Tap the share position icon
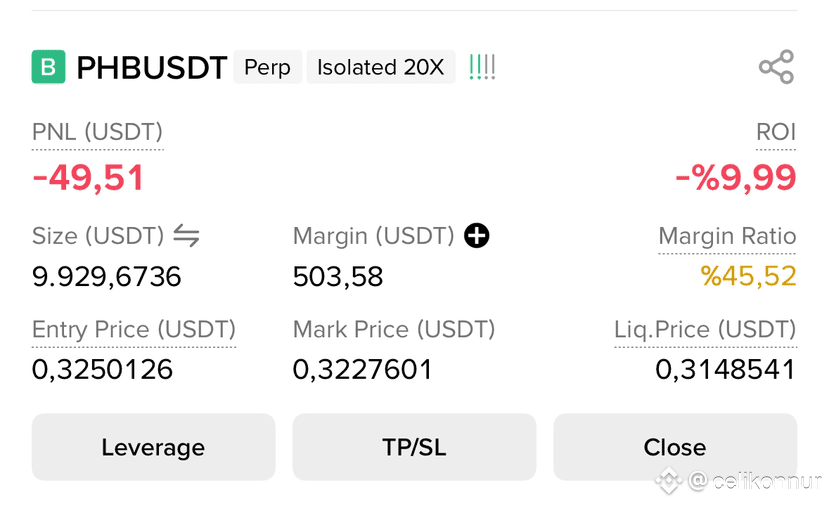 776,67
